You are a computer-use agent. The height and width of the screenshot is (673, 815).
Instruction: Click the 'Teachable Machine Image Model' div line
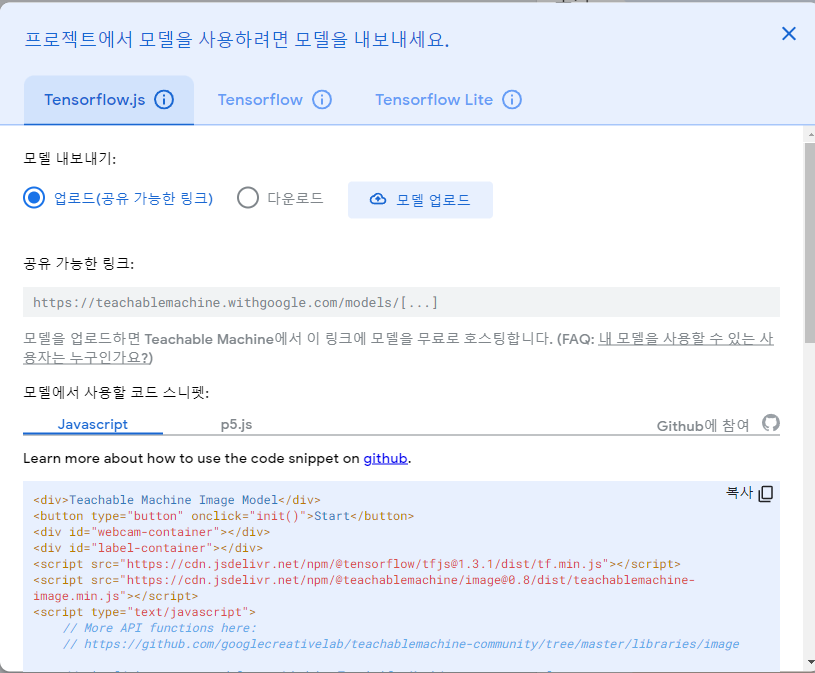coord(177,499)
